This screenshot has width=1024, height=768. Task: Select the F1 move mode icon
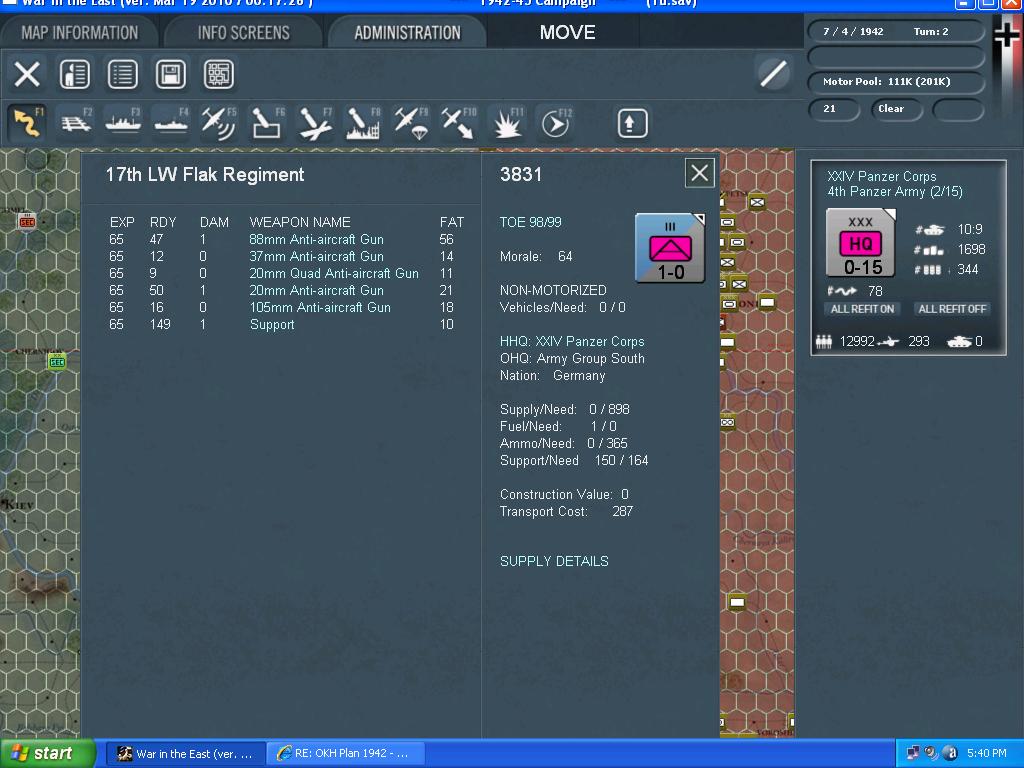(27, 122)
